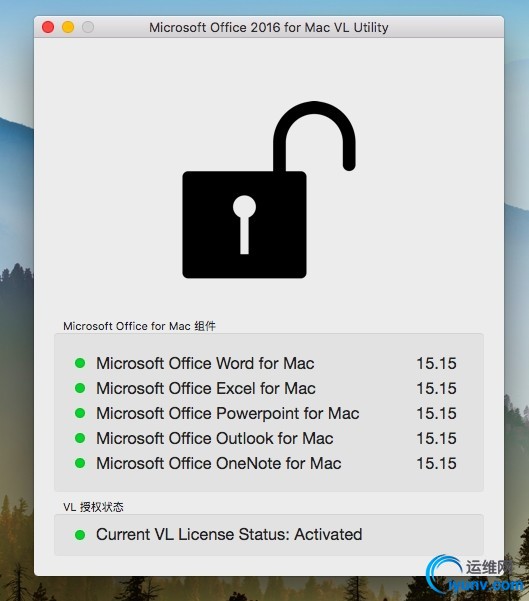
Task: Click green status dot beside Excel for Mac
Action: coord(80,388)
